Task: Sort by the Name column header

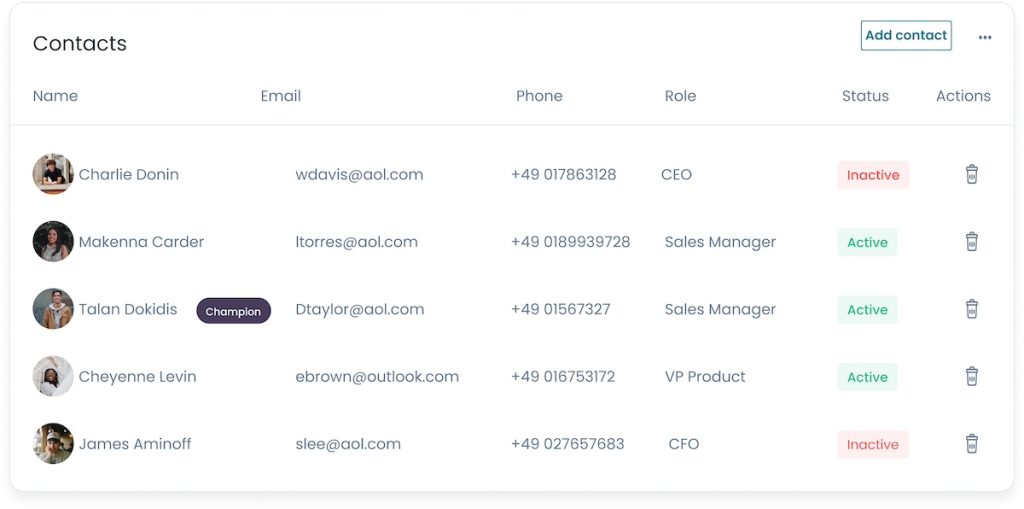Action: point(56,96)
